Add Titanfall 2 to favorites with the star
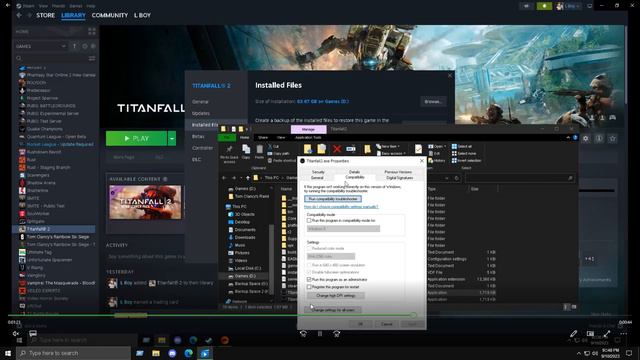 coord(612,139)
